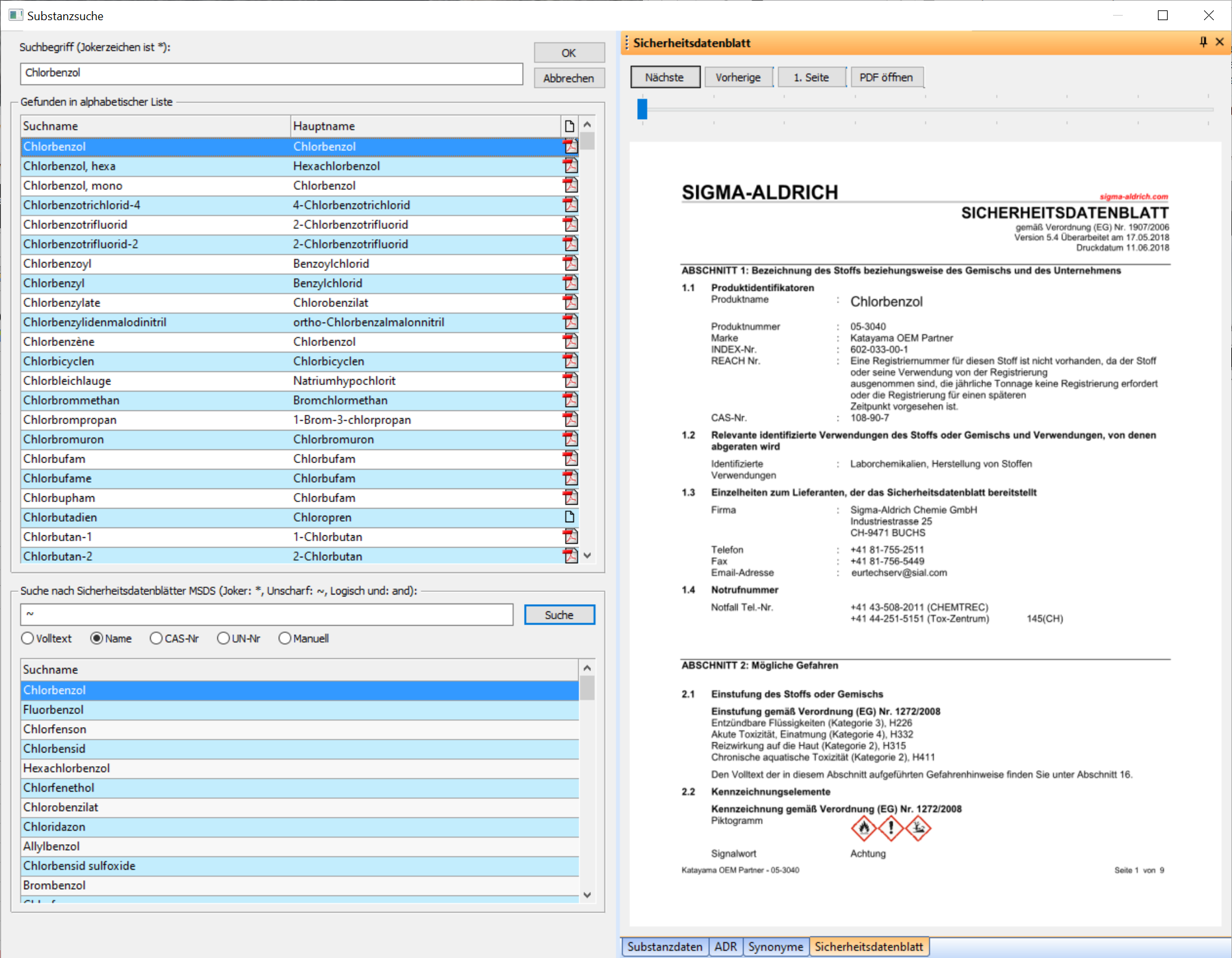Click PDF icon in Chlorbrommethan row

tap(570, 400)
